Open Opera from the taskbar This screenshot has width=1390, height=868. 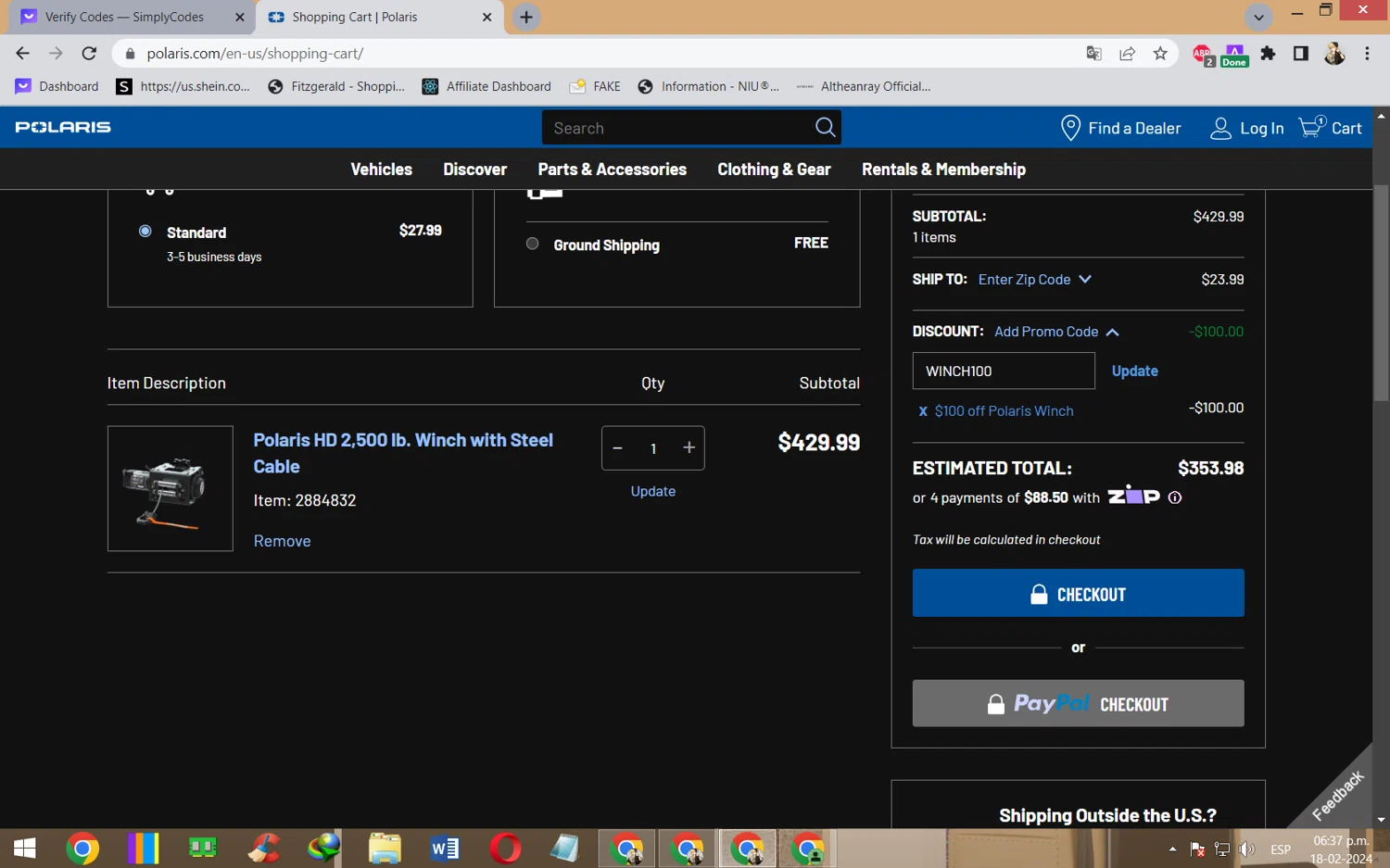505,849
